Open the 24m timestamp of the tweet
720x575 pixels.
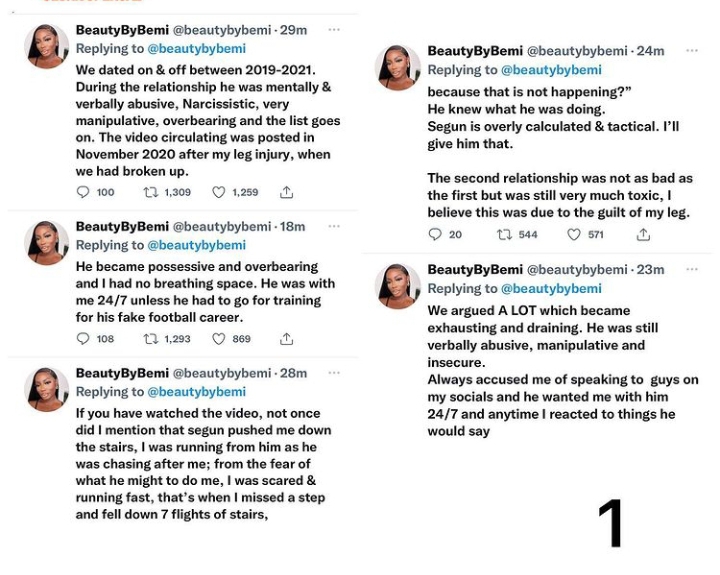tap(650, 51)
